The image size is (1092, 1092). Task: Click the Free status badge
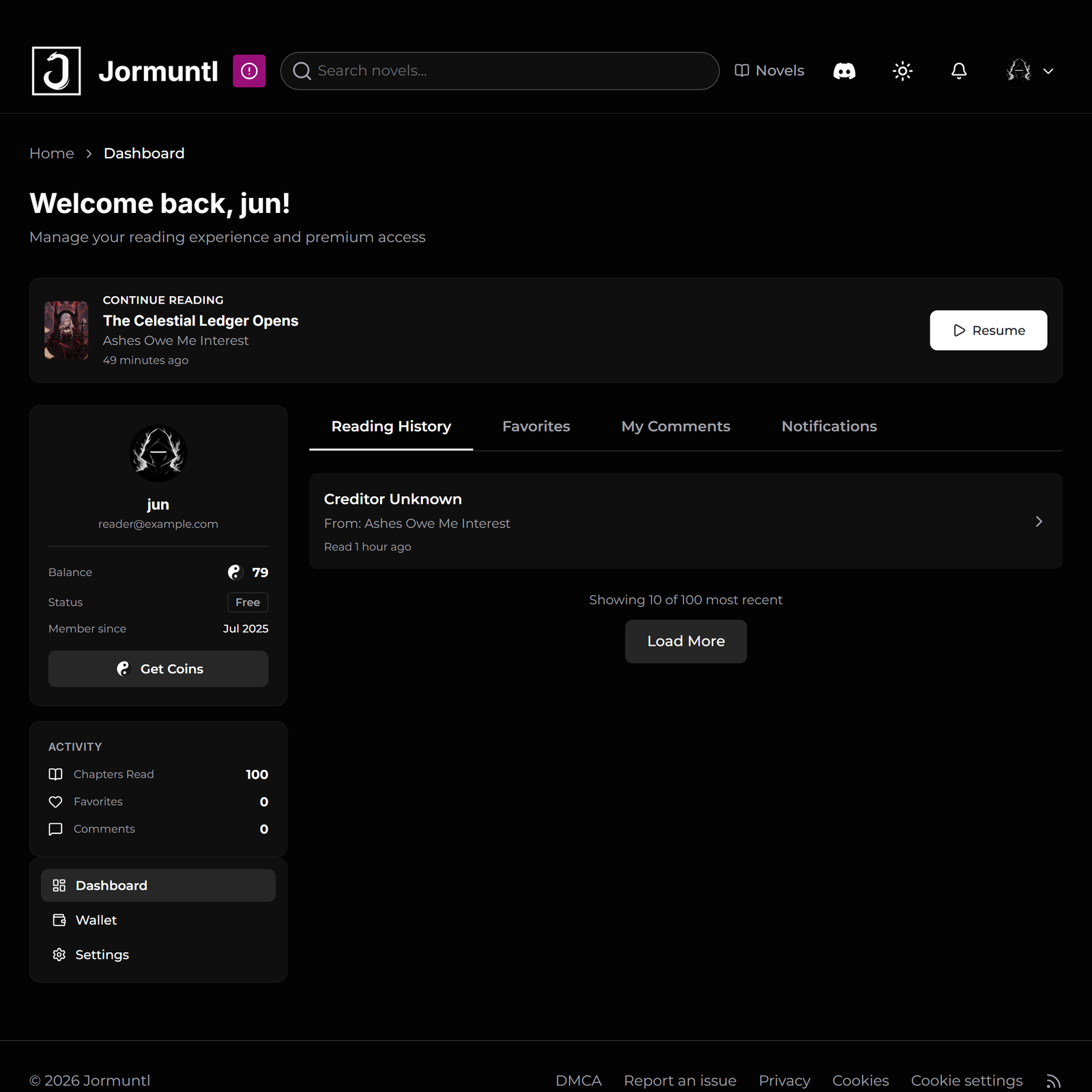tap(248, 602)
